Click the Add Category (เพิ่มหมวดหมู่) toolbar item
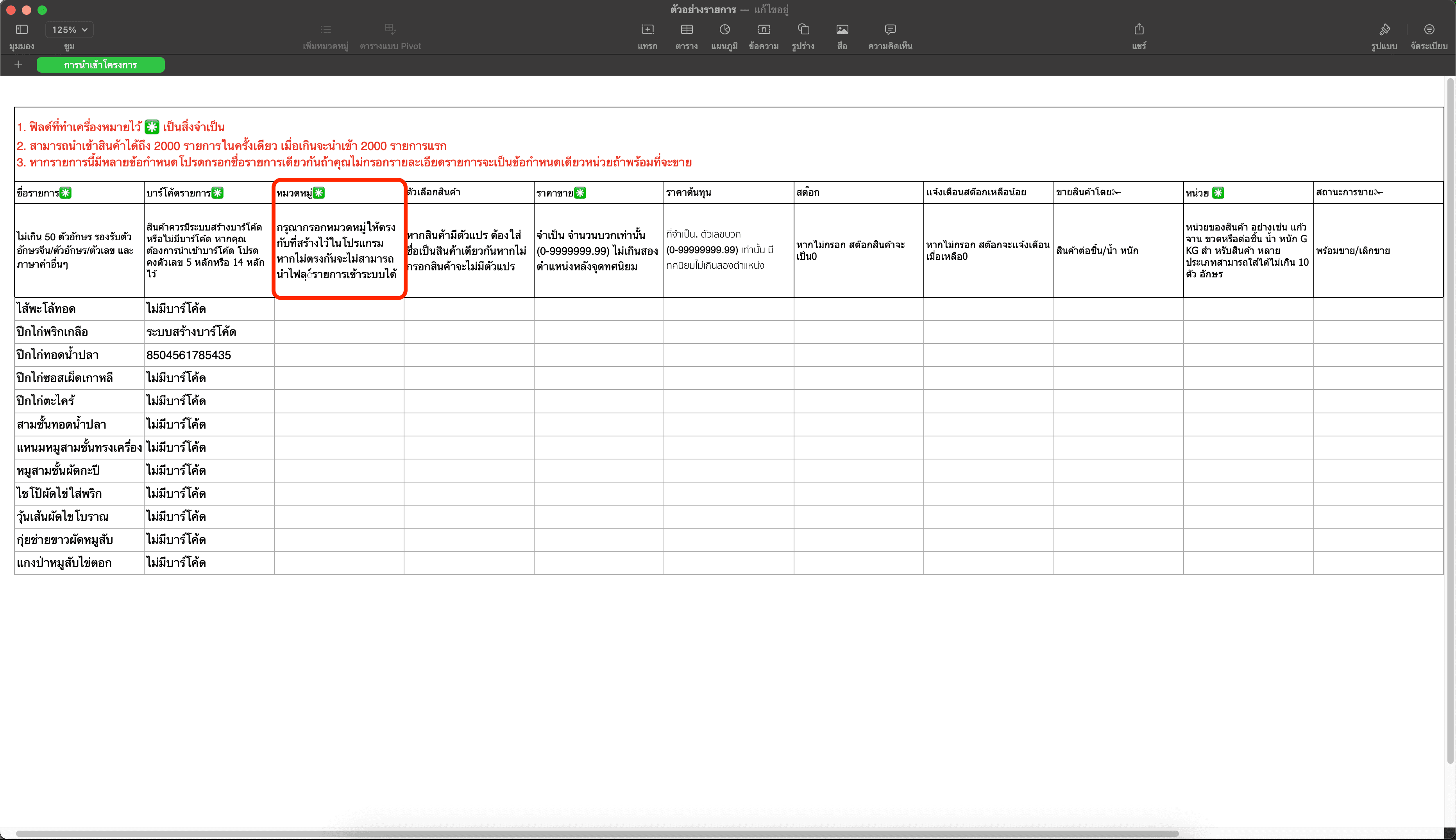1456x840 pixels. tap(326, 29)
